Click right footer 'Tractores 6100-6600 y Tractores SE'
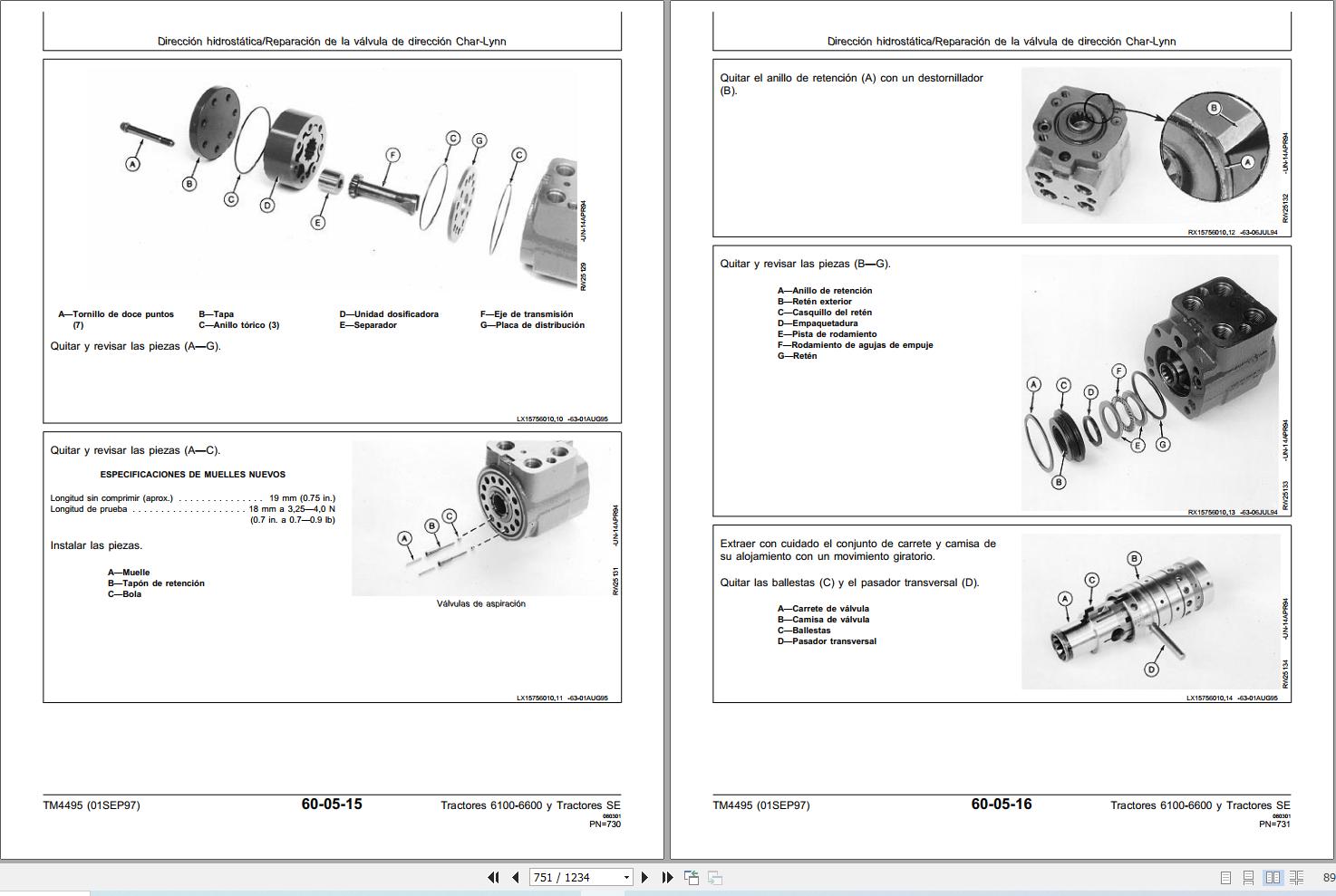 coord(1200,805)
